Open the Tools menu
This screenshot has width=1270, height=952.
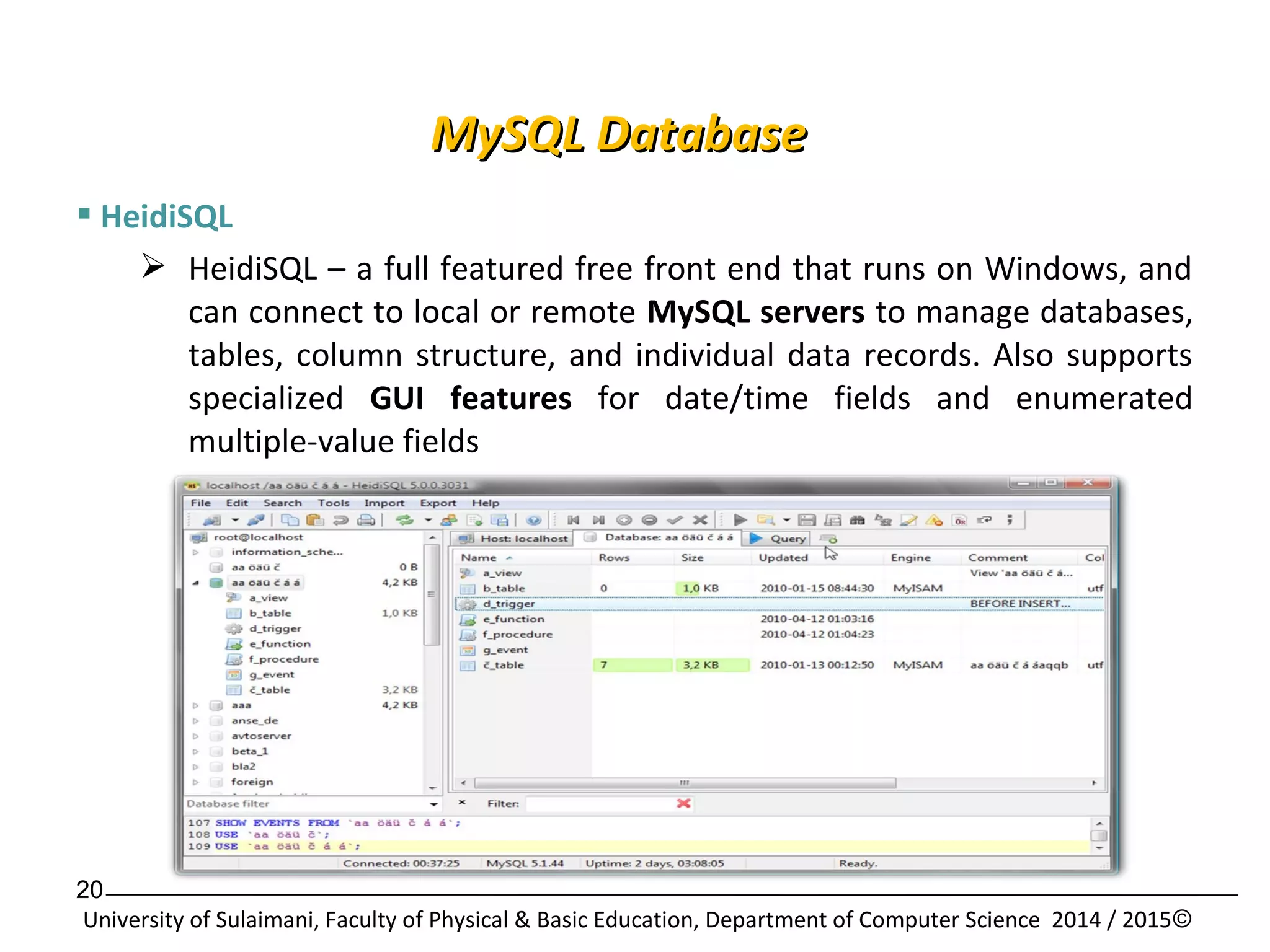334,503
